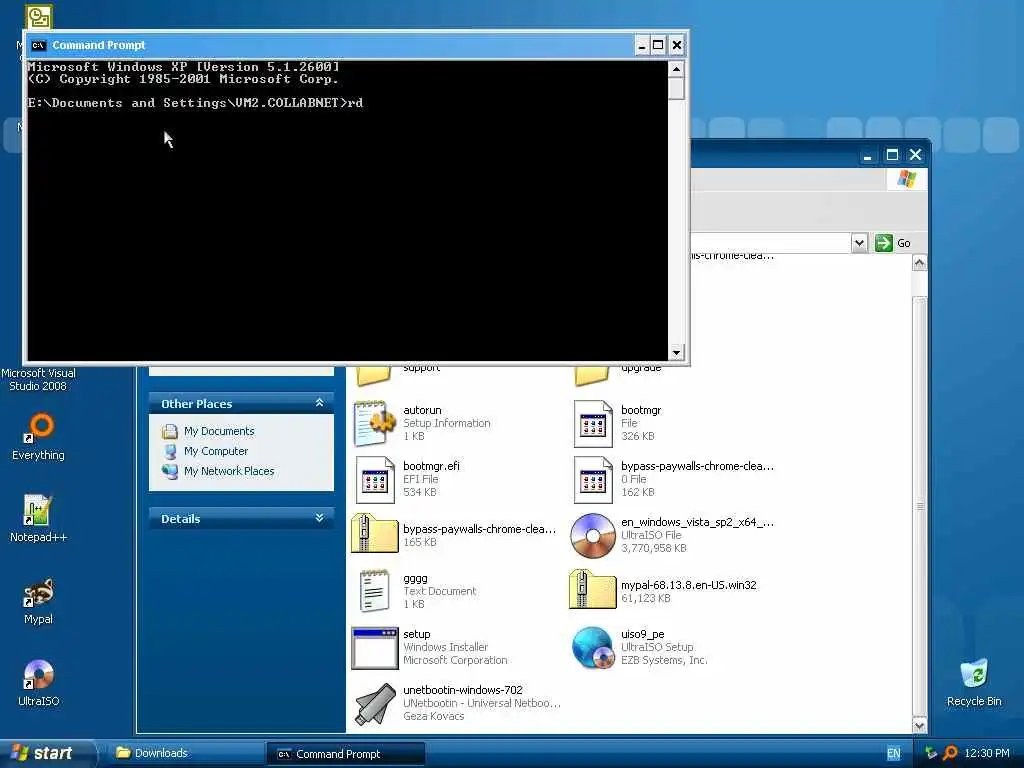Viewport: 1024px width, 768px height.
Task: Switch to Downloads taskbar button
Action: (185, 753)
